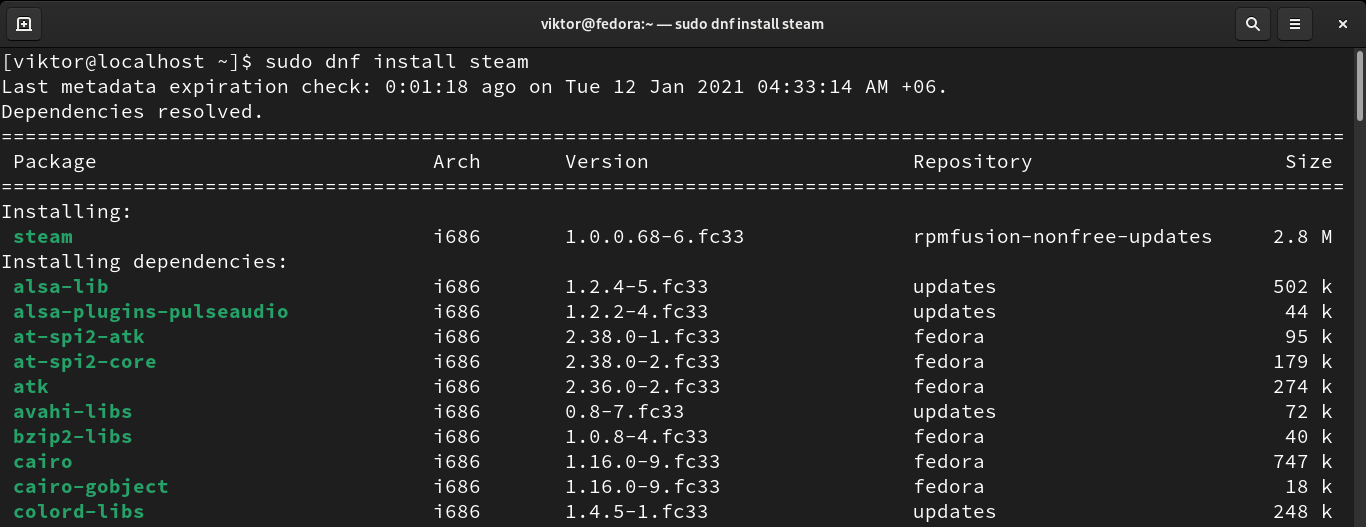
Task: Click the Repository column header
Action: 972,162
